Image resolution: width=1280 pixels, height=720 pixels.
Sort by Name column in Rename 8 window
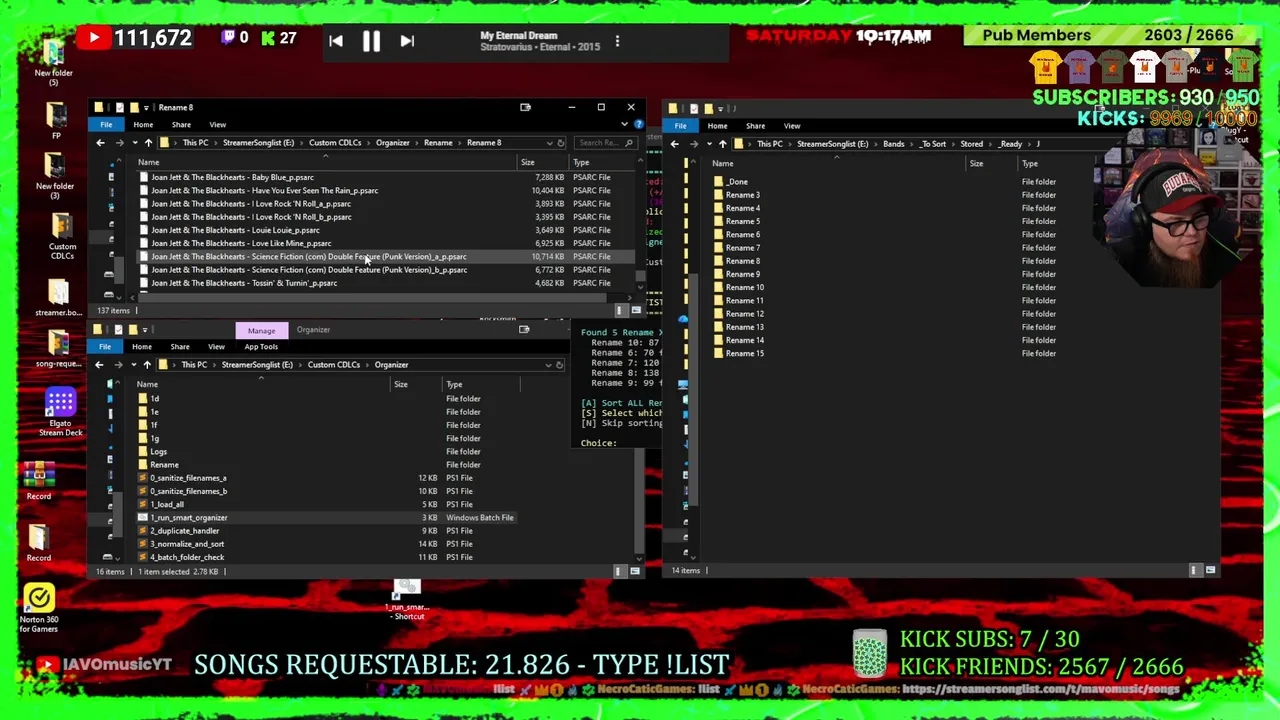click(148, 163)
